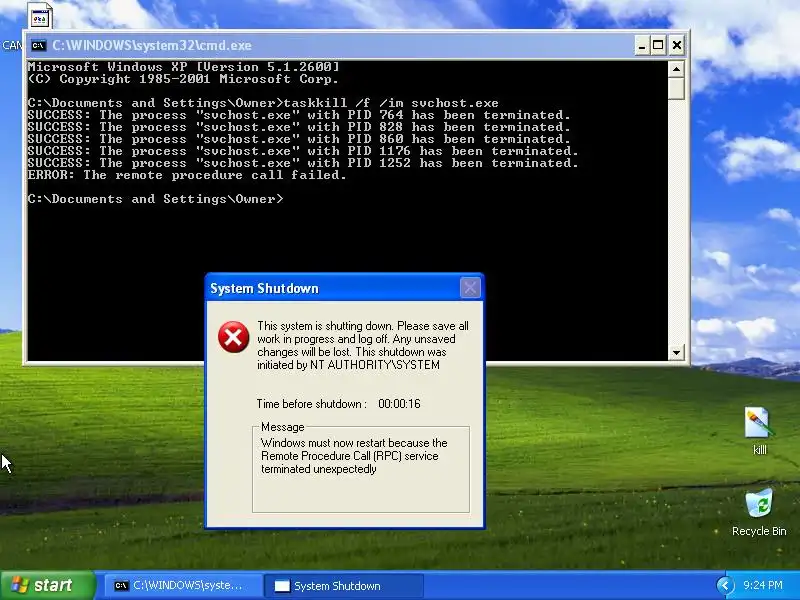
Task: Click the last command prompt line in cmd
Action: click(156, 199)
